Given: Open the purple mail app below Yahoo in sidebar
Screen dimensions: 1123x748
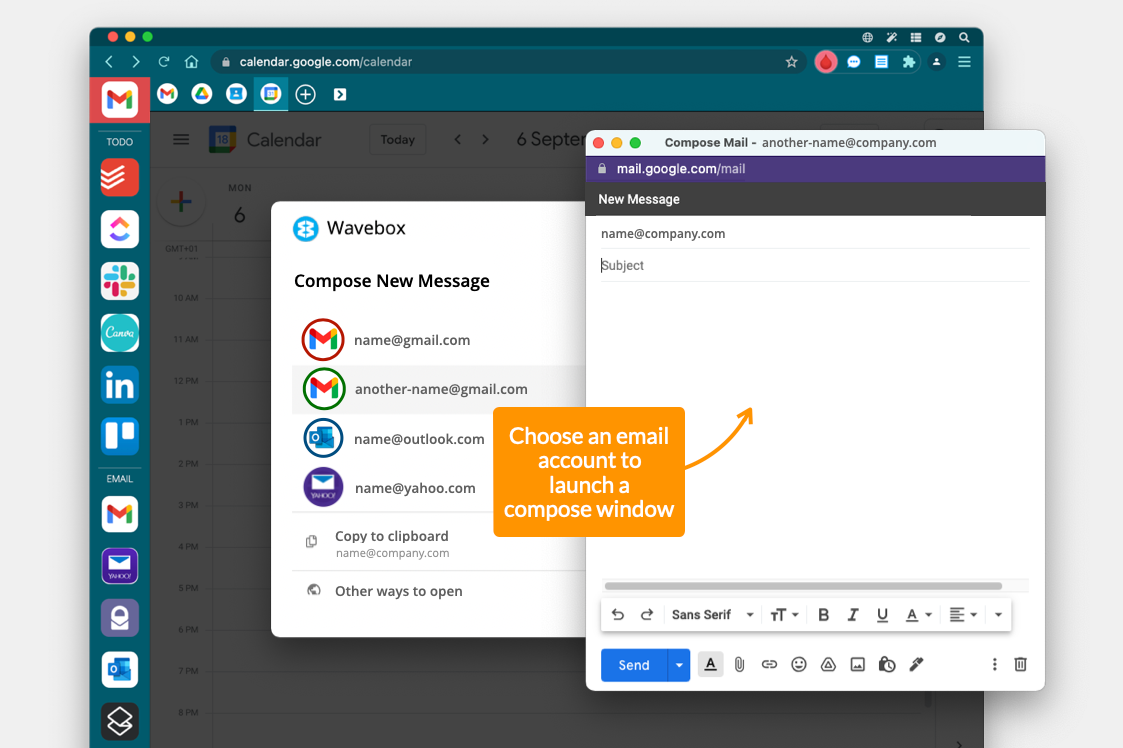Looking at the screenshot, I should (x=120, y=618).
